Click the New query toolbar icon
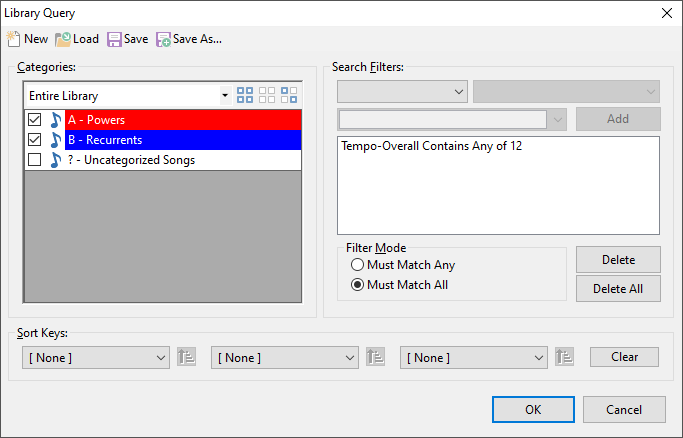Image resolution: width=683 pixels, height=438 pixels. coord(13,39)
